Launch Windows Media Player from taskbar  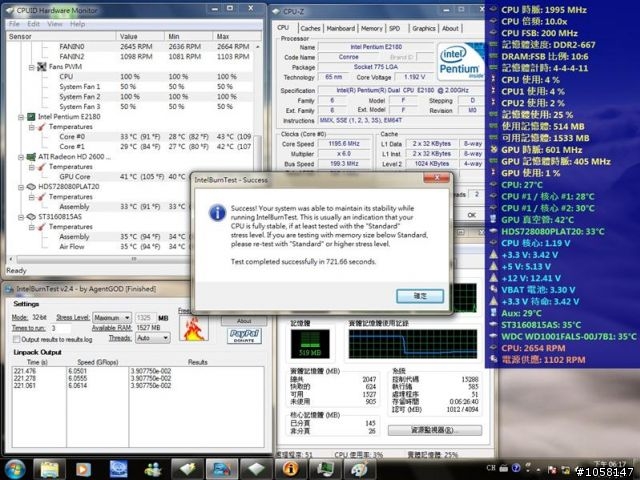[x=83, y=469]
